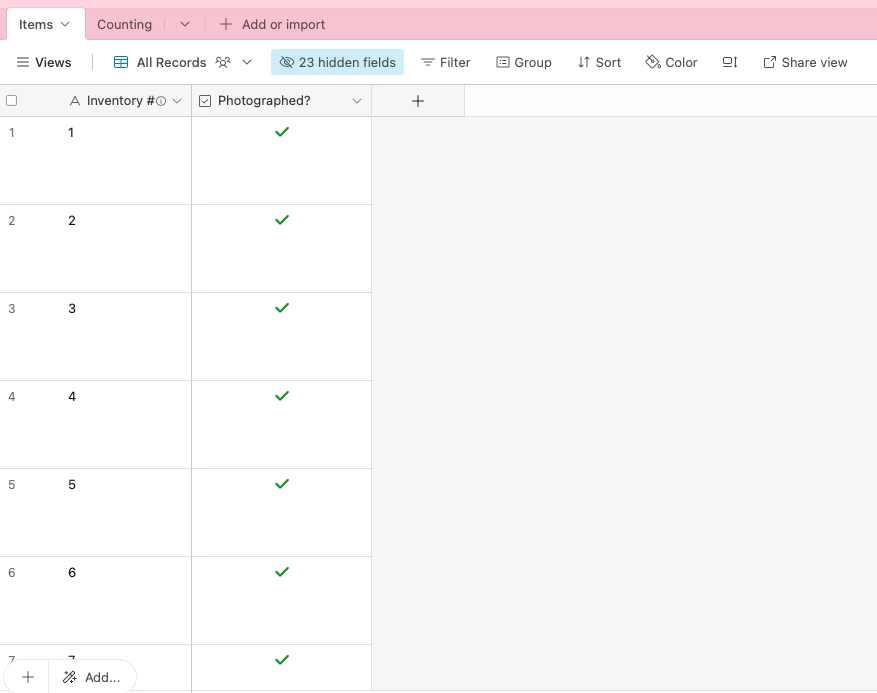
Task: Open the Group options
Action: point(524,62)
